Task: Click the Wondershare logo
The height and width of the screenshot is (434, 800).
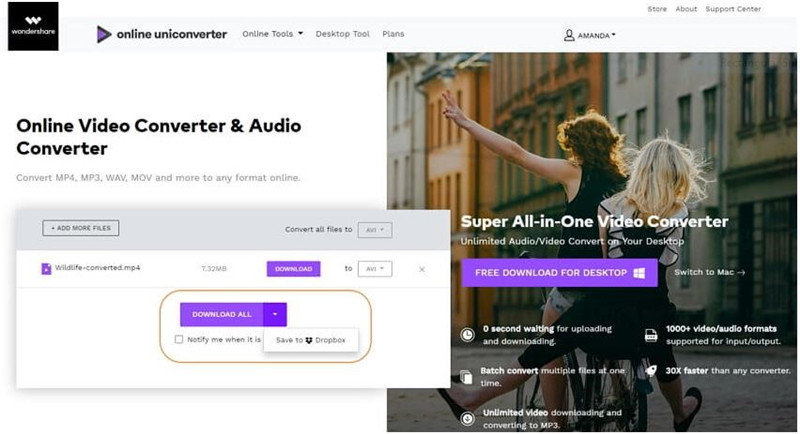Action: [x=33, y=26]
